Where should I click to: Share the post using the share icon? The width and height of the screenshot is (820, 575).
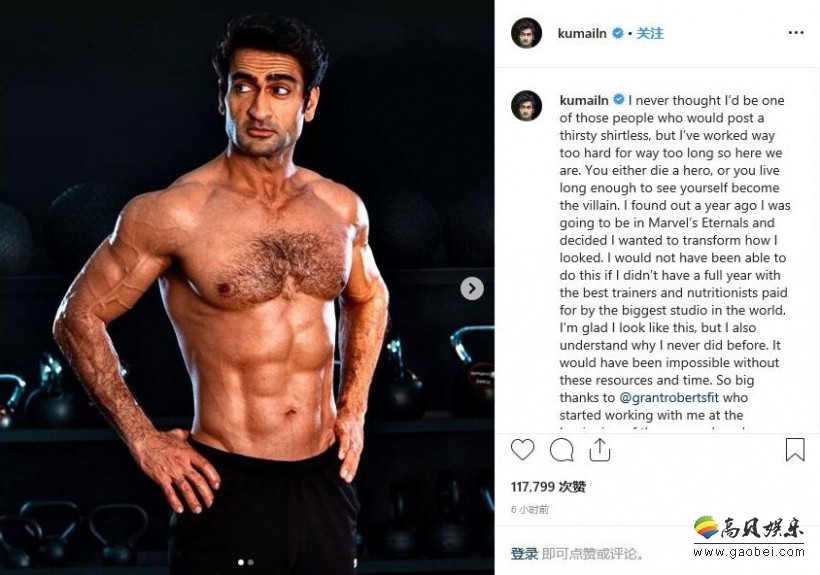click(599, 450)
